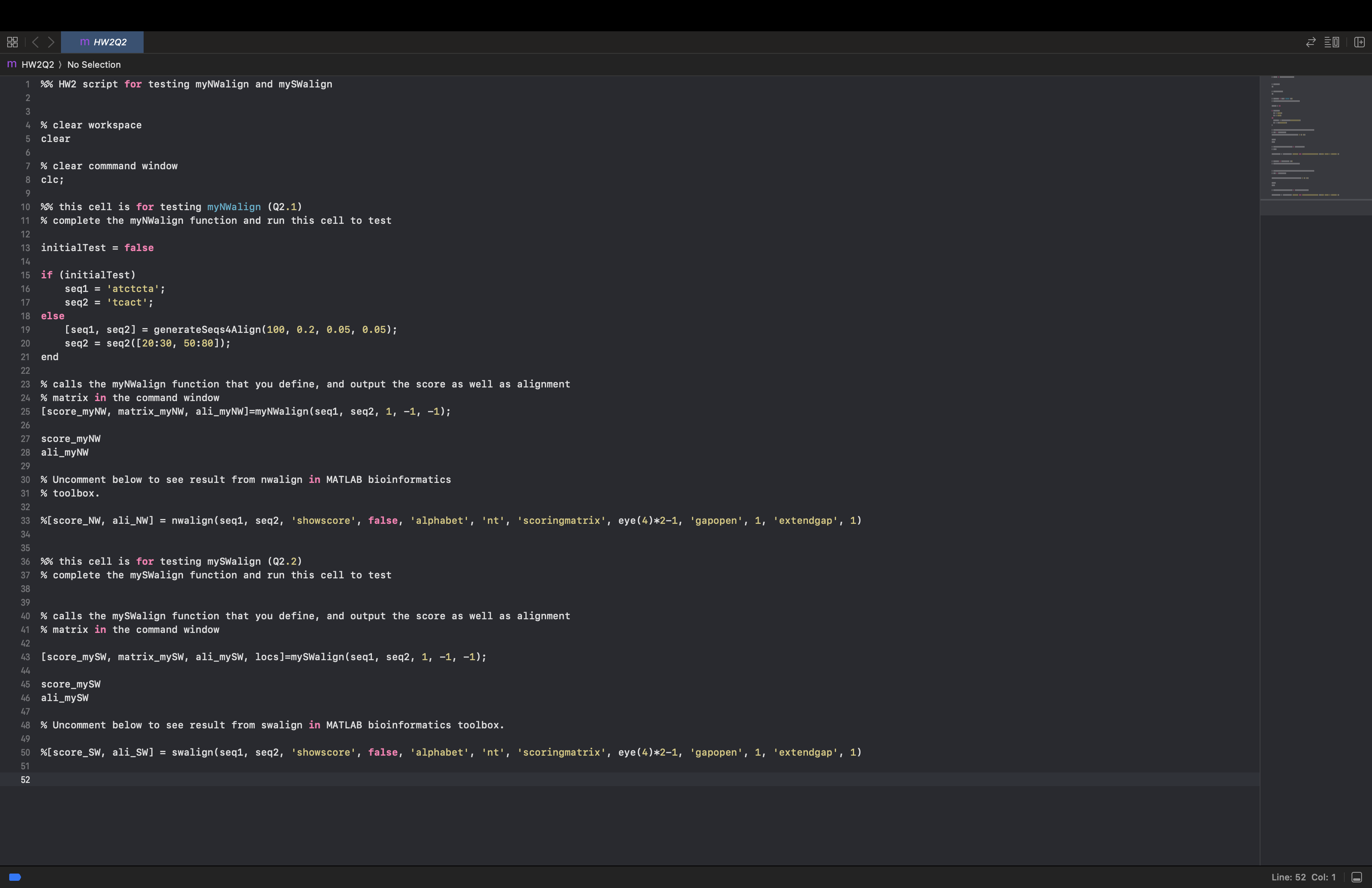Viewport: 1372px width, 888px height.
Task: Open the HW2Q2 breadcrumb file menu
Action: [x=37, y=65]
